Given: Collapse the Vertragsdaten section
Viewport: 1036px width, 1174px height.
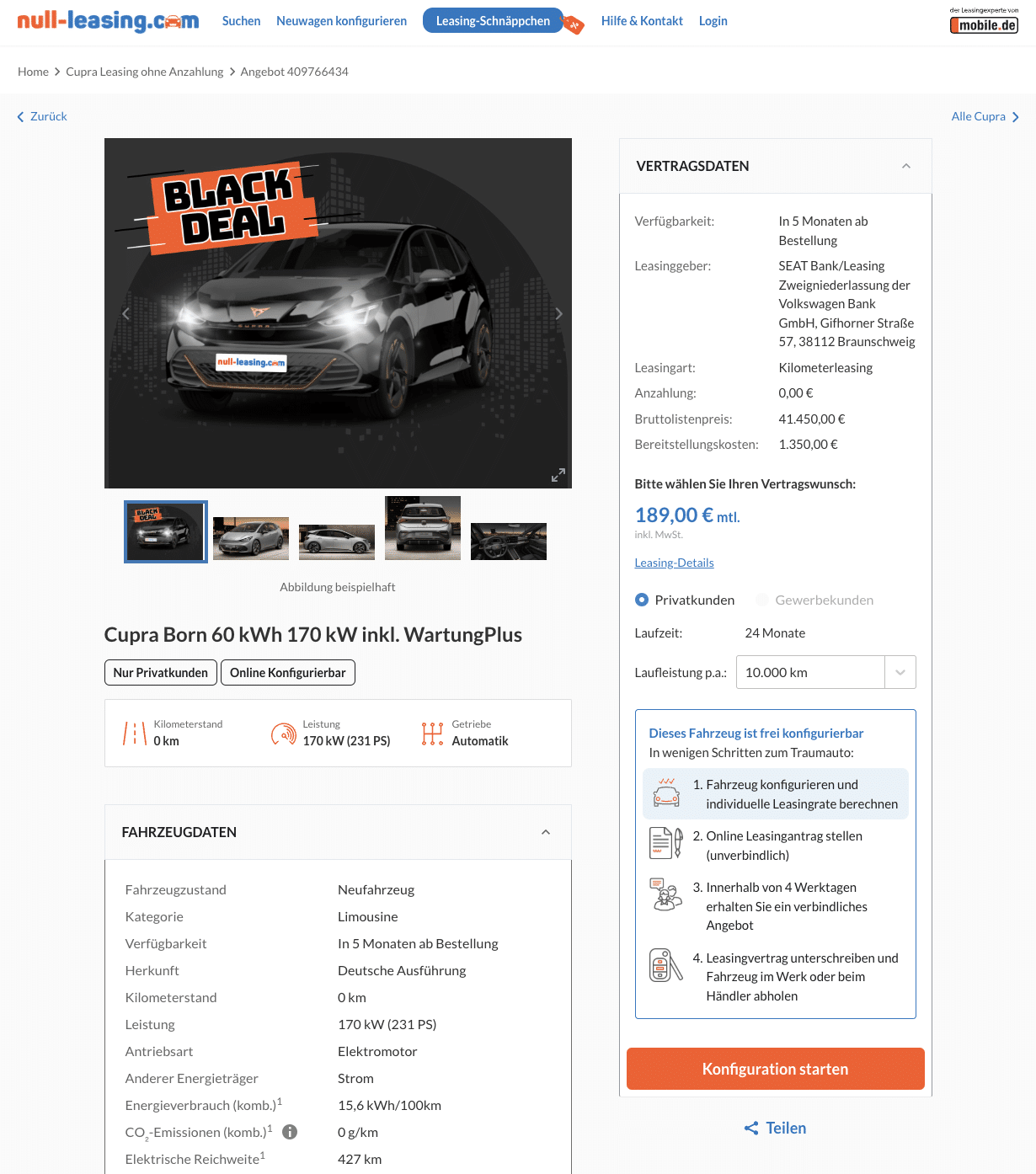Looking at the screenshot, I should [906, 166].
